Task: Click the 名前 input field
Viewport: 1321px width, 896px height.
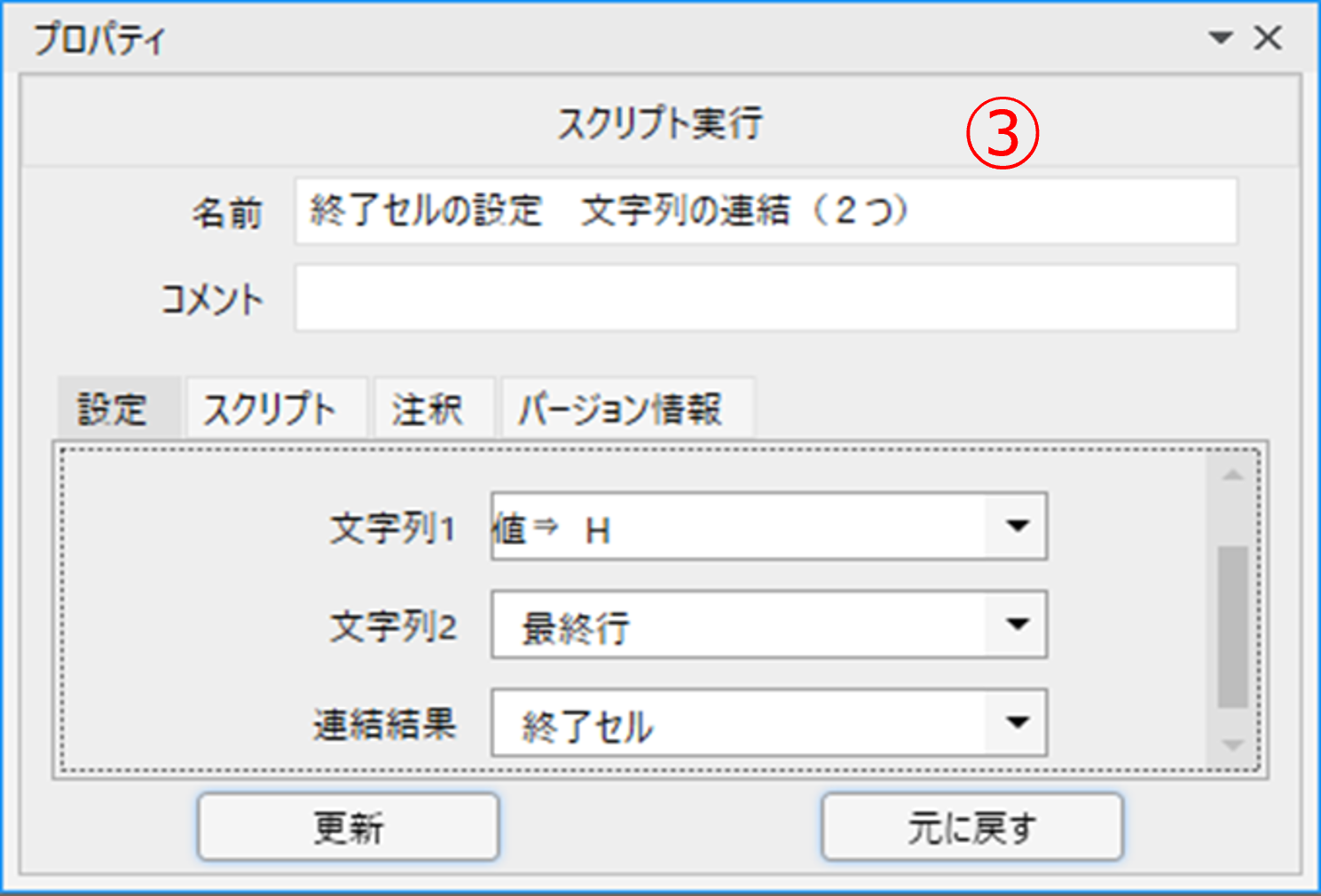Action: tap(766, 211)
